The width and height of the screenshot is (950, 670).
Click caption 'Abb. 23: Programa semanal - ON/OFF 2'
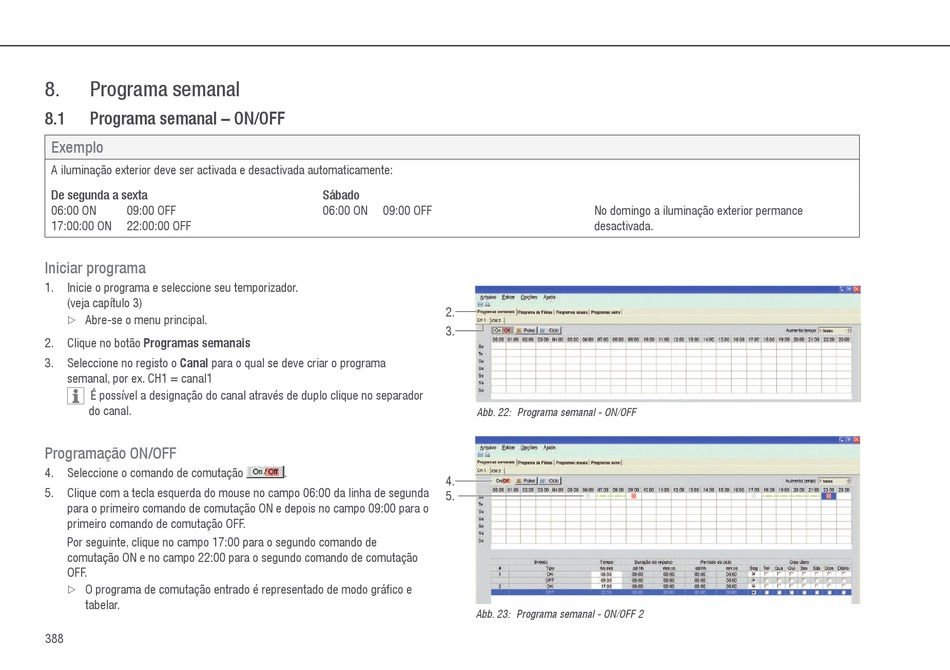pyautogui.click(x=560, y=614)
